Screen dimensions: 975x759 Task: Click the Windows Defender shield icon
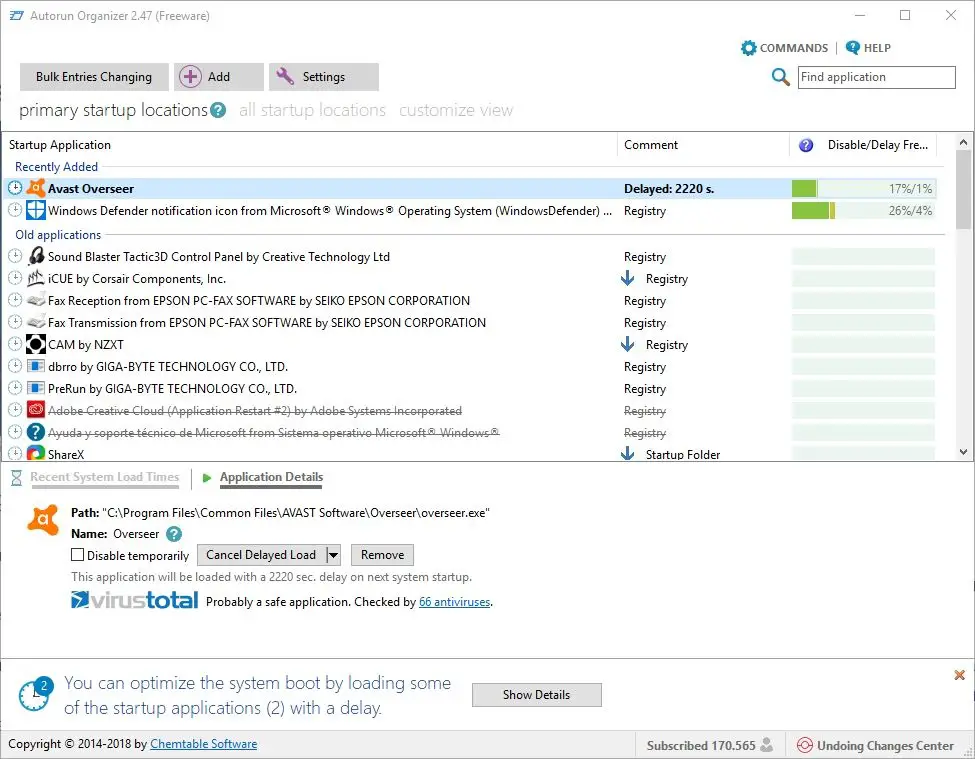[35, 210]
